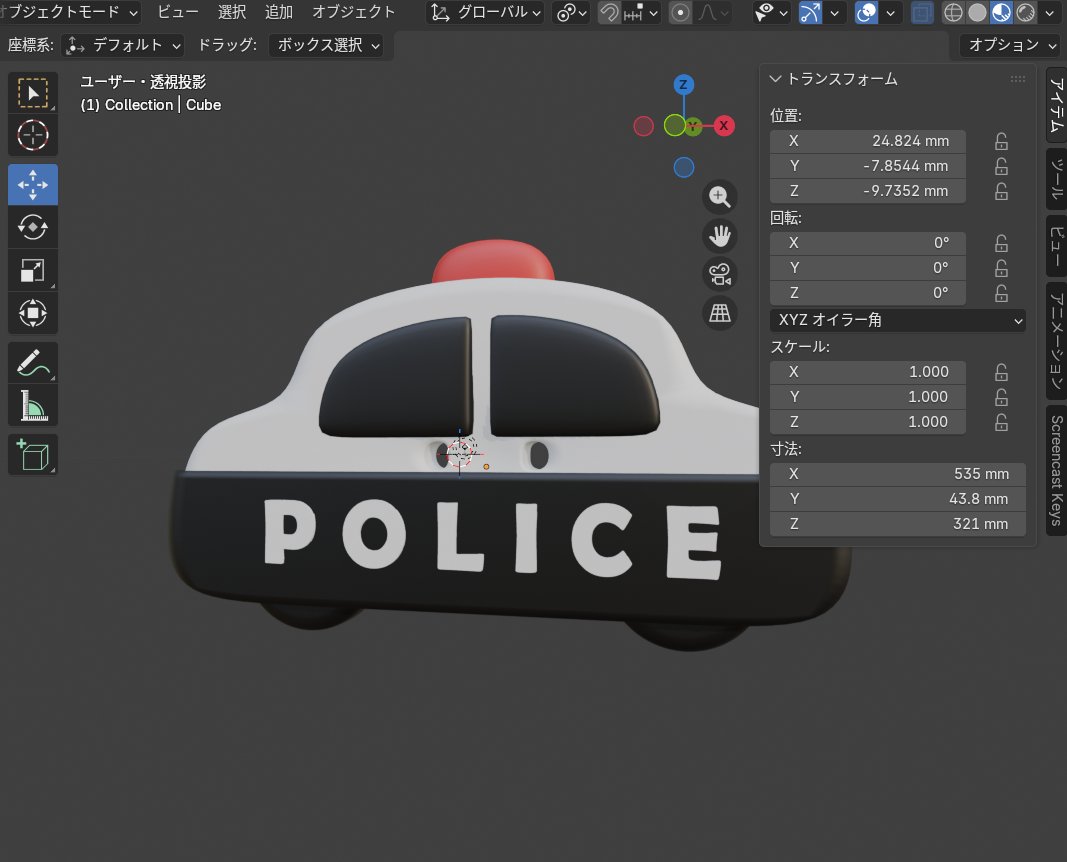Switch to solid viewport shading
Image resolution: width=1067 pixels, height=862 pixels.
(x=977, y=12)
